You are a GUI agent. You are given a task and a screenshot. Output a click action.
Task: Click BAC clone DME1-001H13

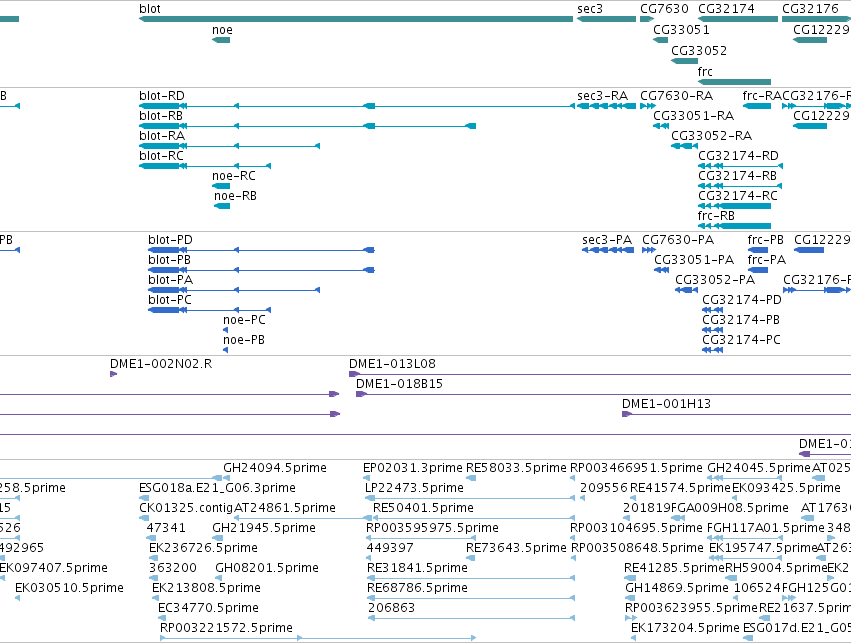click(x=736, y=414)
